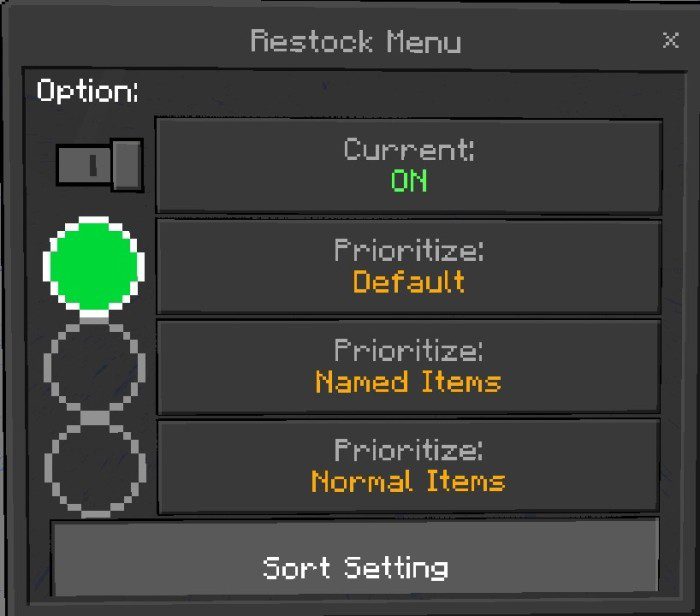Click the orange Normal Items text
The width and height of the screenshot is (700, 616).
[x=408, y=481]
